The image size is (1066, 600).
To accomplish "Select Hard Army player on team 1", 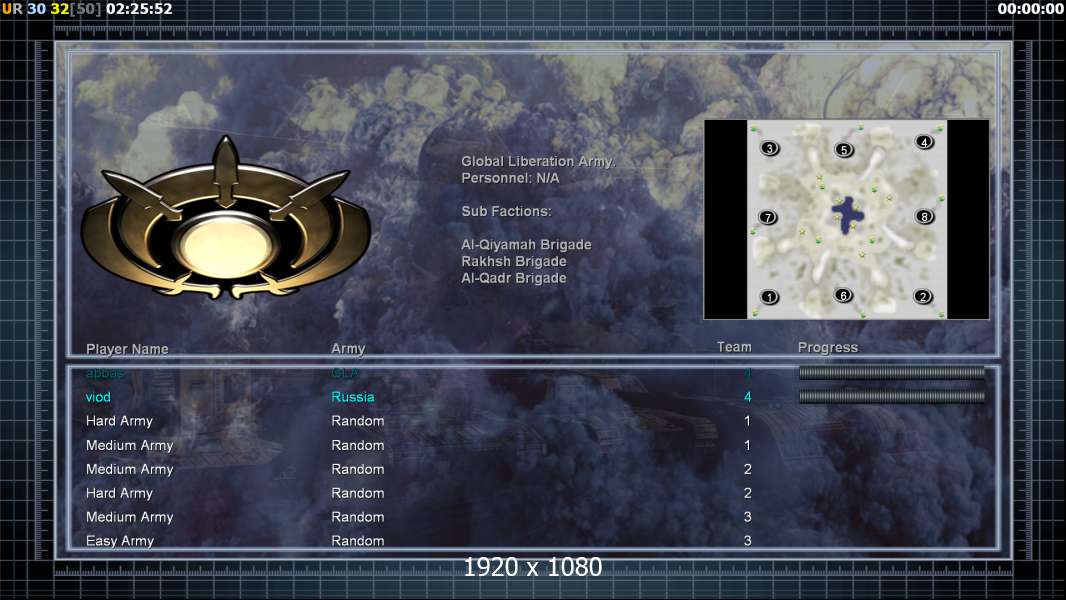I will [119, 421].
